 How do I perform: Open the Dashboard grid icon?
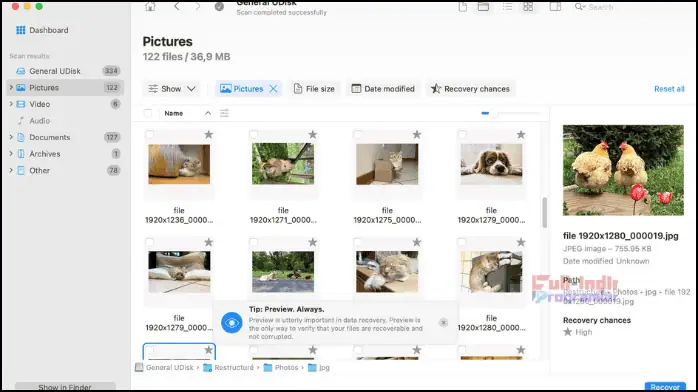(20, 30)
